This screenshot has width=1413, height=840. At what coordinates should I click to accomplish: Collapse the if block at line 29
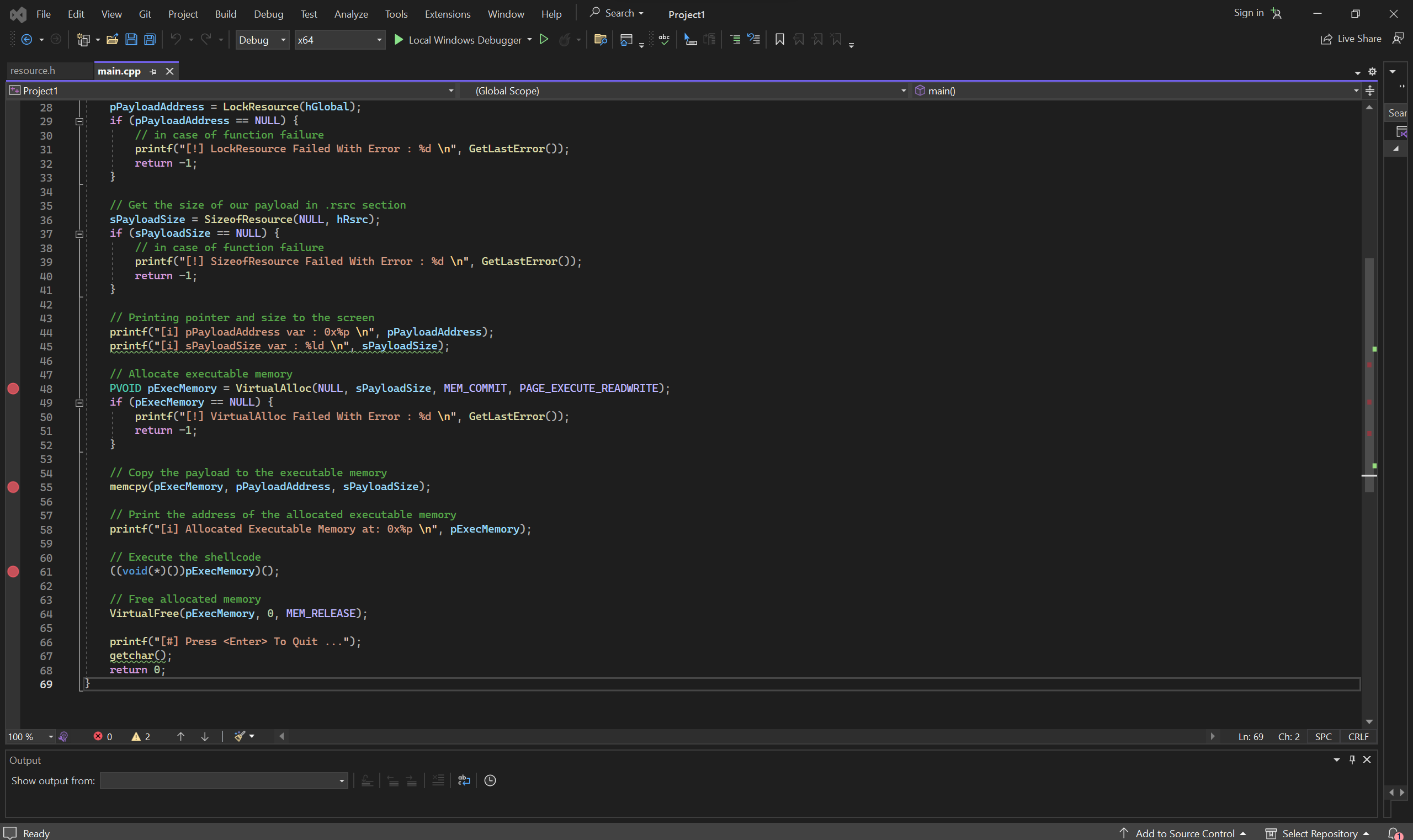(79, 121)
